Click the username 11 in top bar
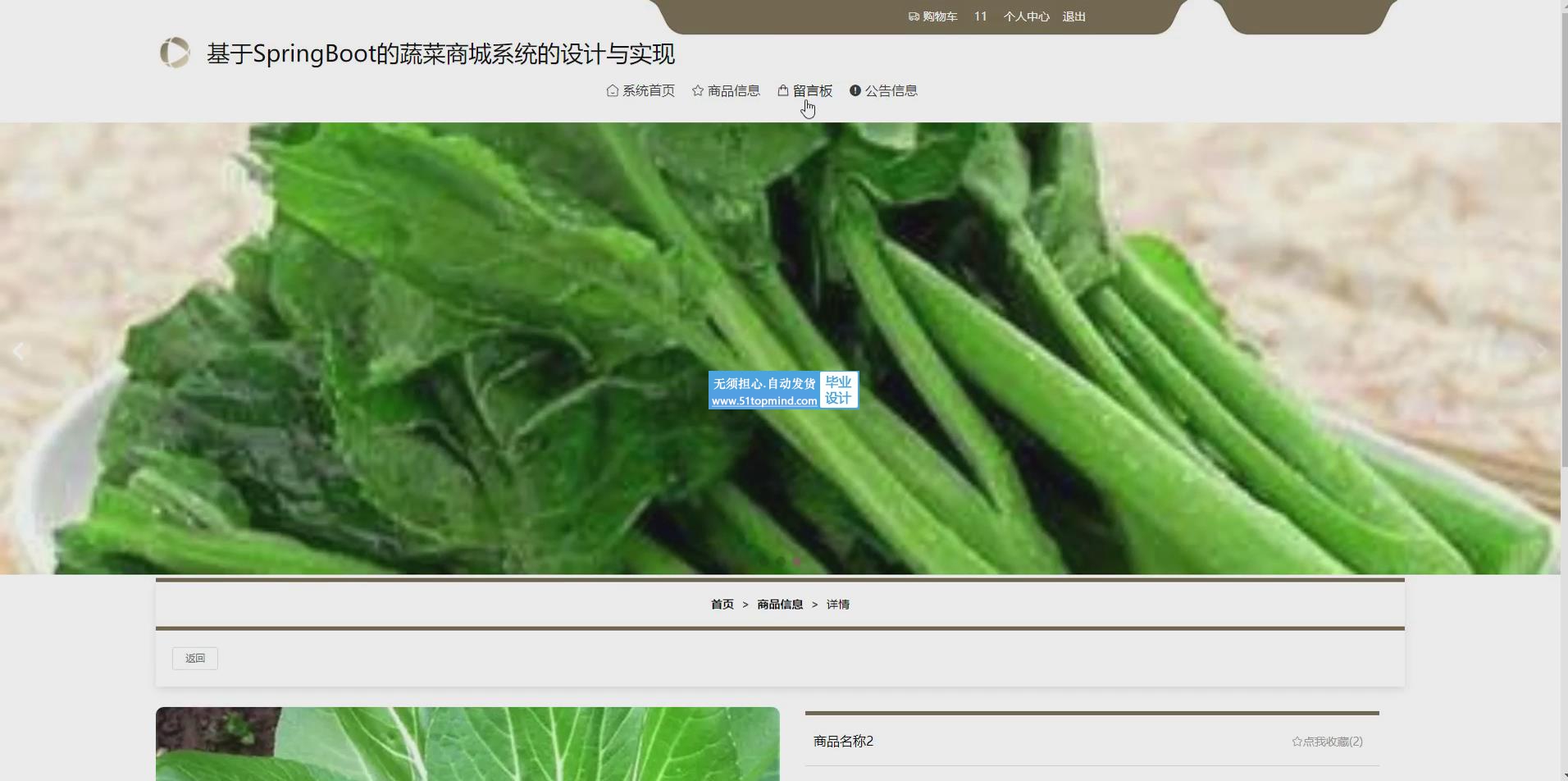The width and height of the screenshot is (1568, 781). 980,16
